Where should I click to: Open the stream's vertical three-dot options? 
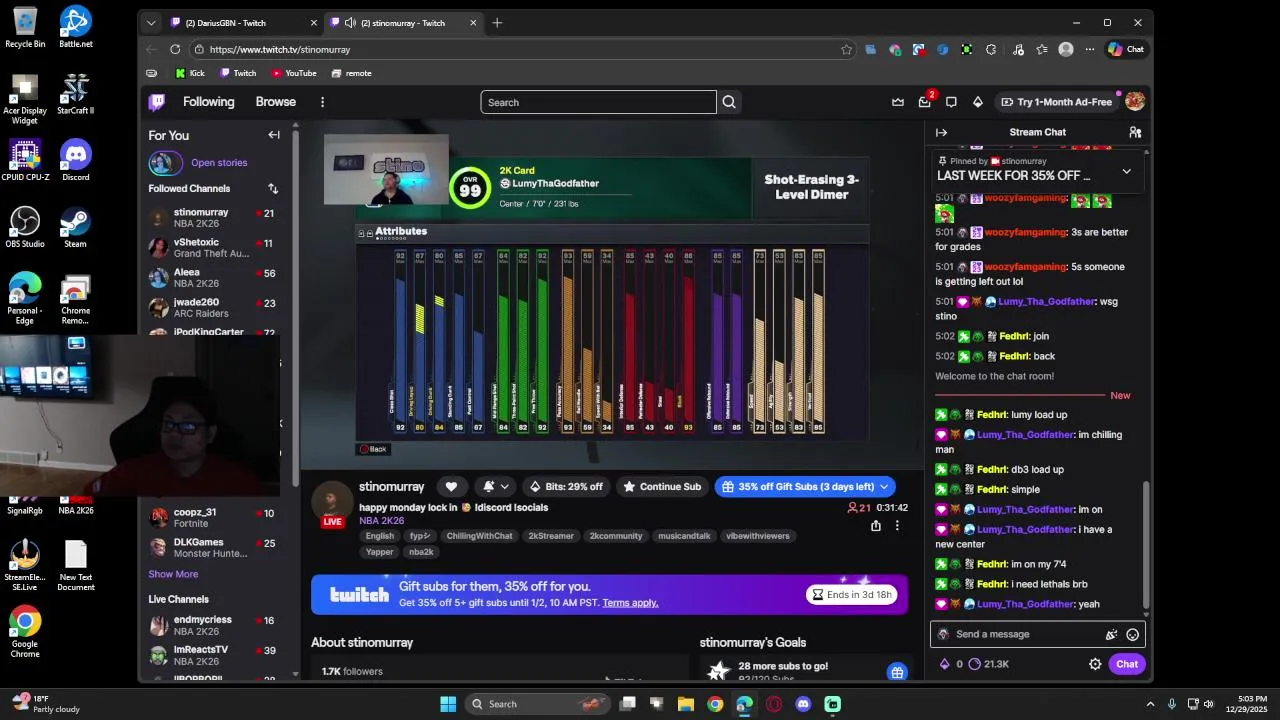[897, 526]
